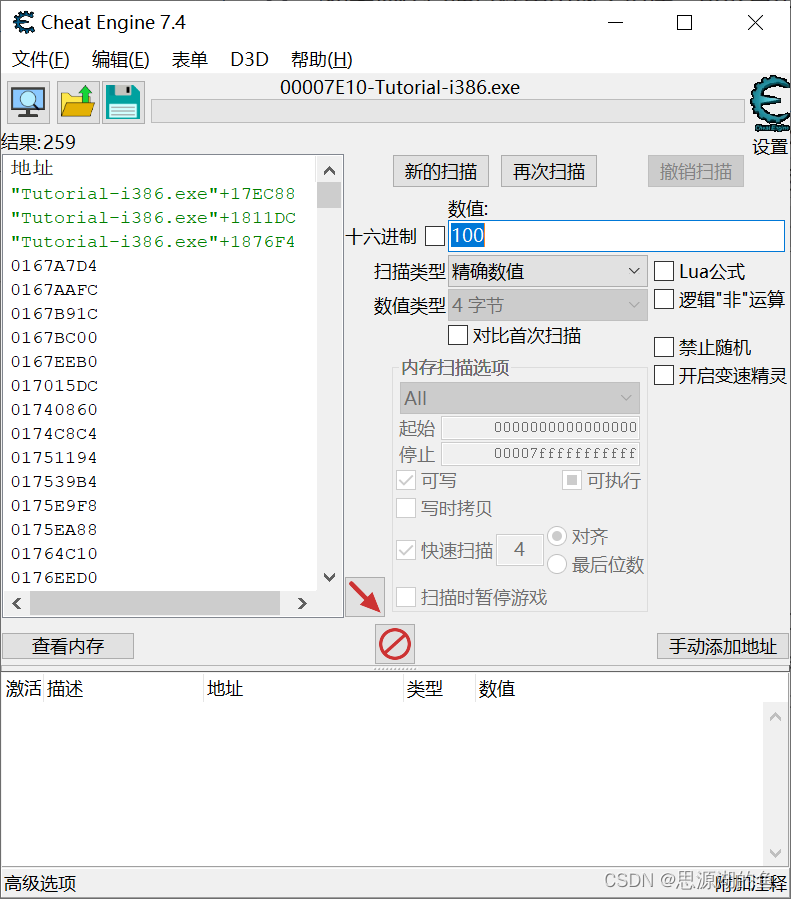The width and height of the screenshot is (791, 899).
Task: Select address 017015DC in results
Action: [x=54, y=386]
